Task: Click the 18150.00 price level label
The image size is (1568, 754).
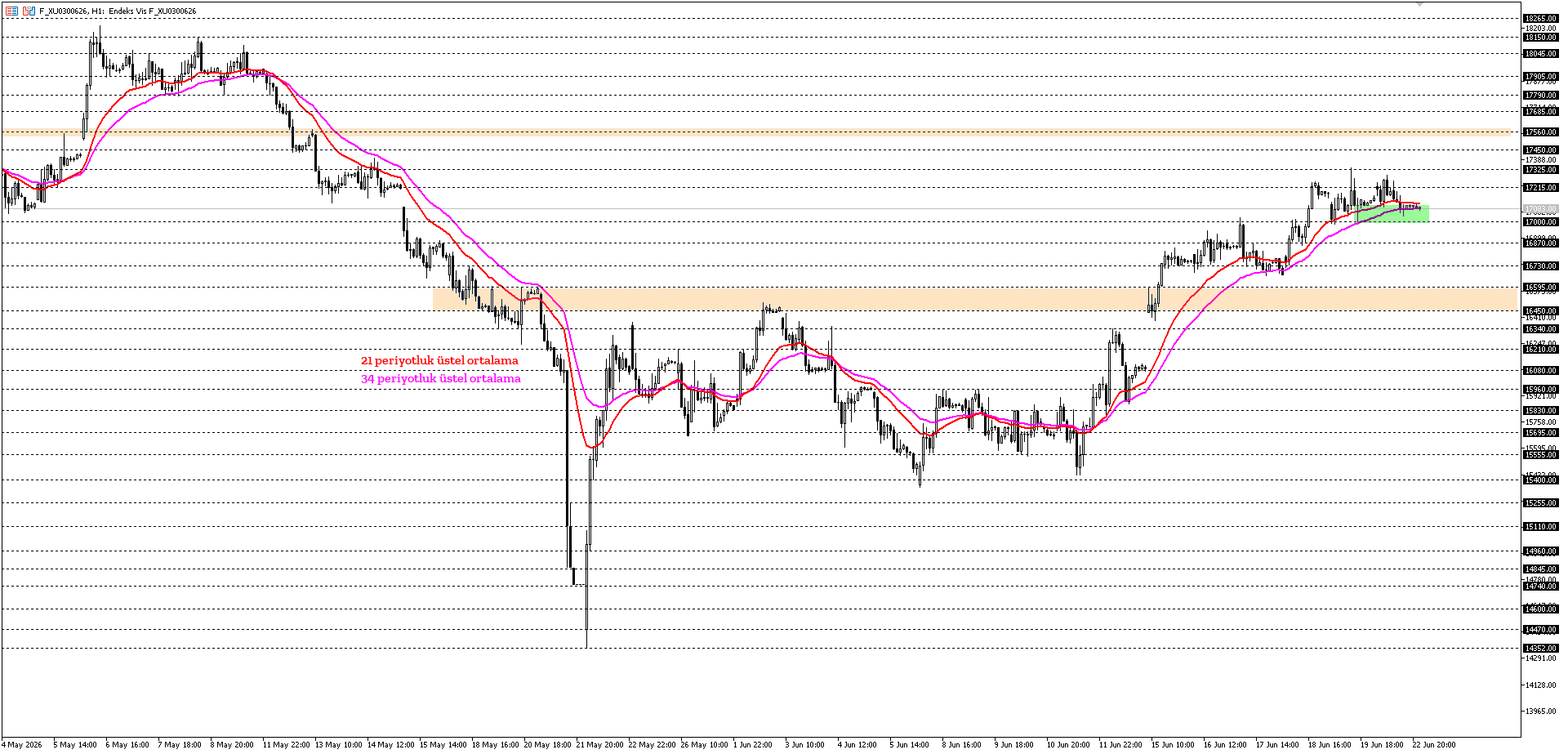Action: tap(1540, 37)
